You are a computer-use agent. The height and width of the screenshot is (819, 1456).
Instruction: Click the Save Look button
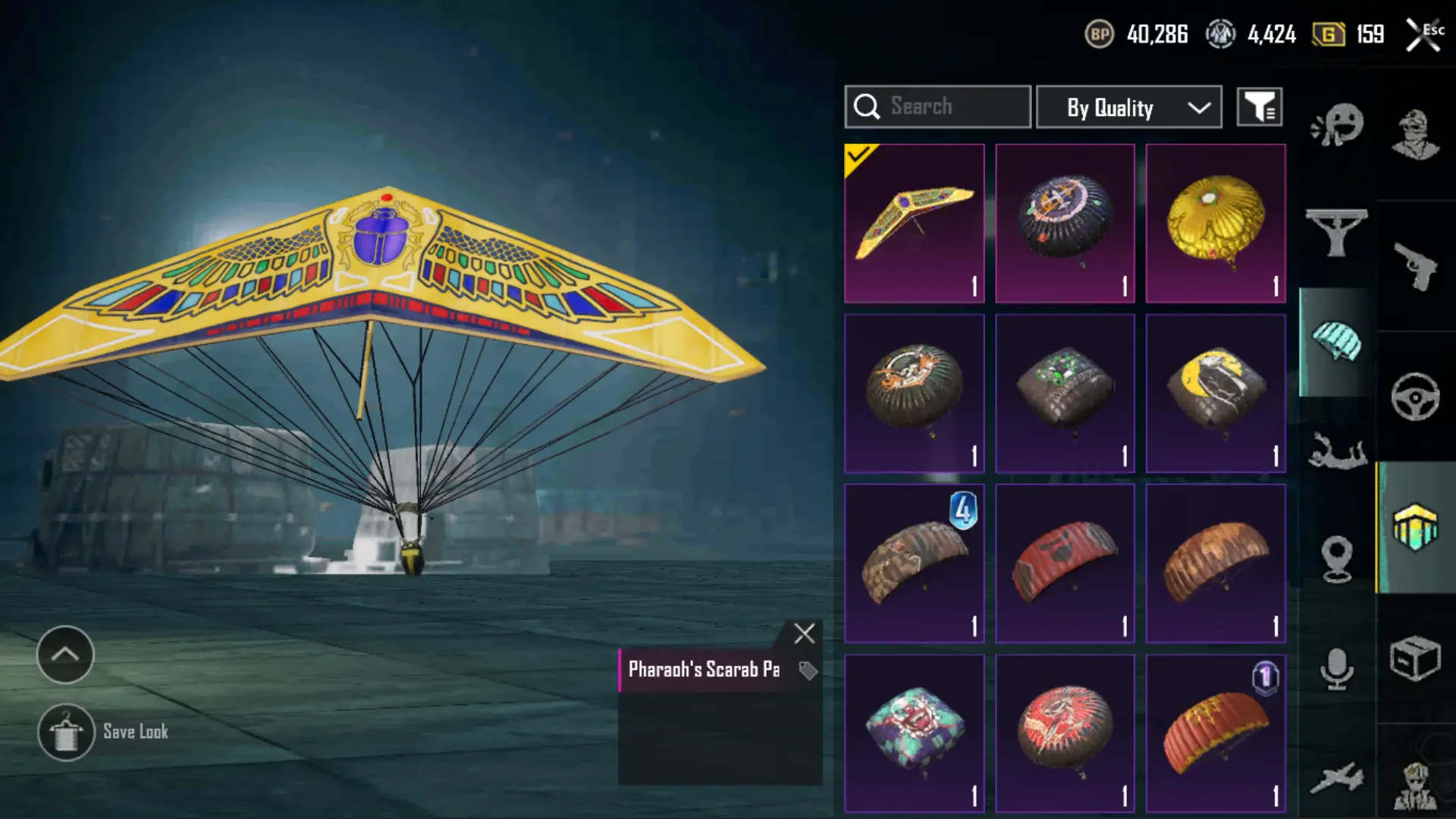(104, 732)
